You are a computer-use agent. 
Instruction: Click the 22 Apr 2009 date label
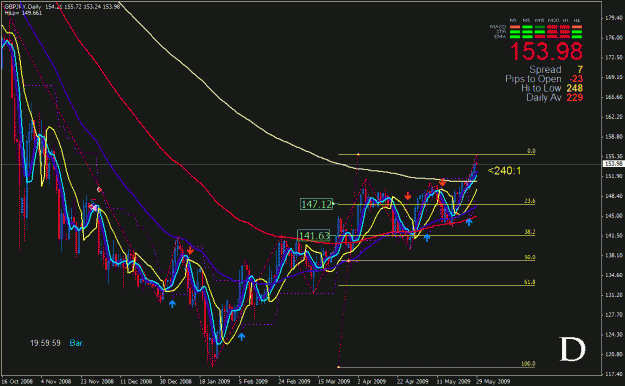[x=413, y=381]
